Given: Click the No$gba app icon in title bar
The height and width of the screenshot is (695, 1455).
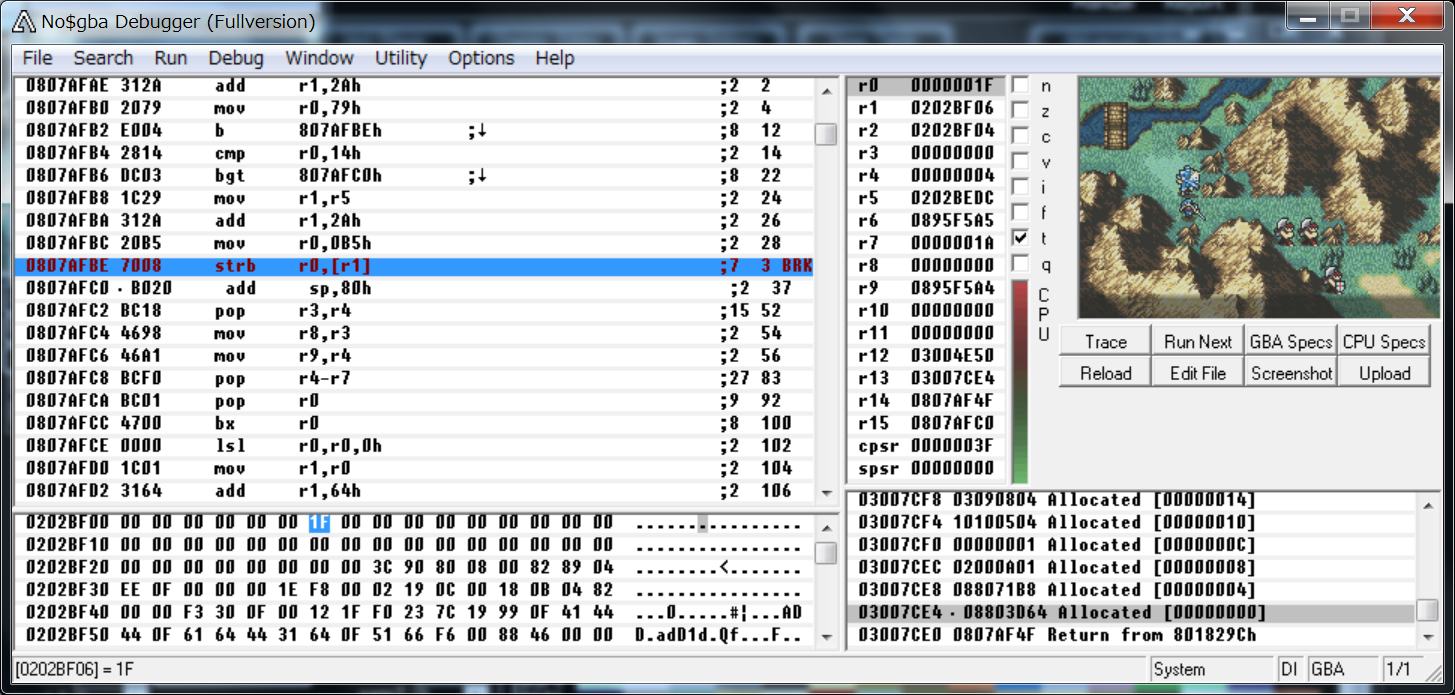Looking at the screenshot, I should click(22, 21).
